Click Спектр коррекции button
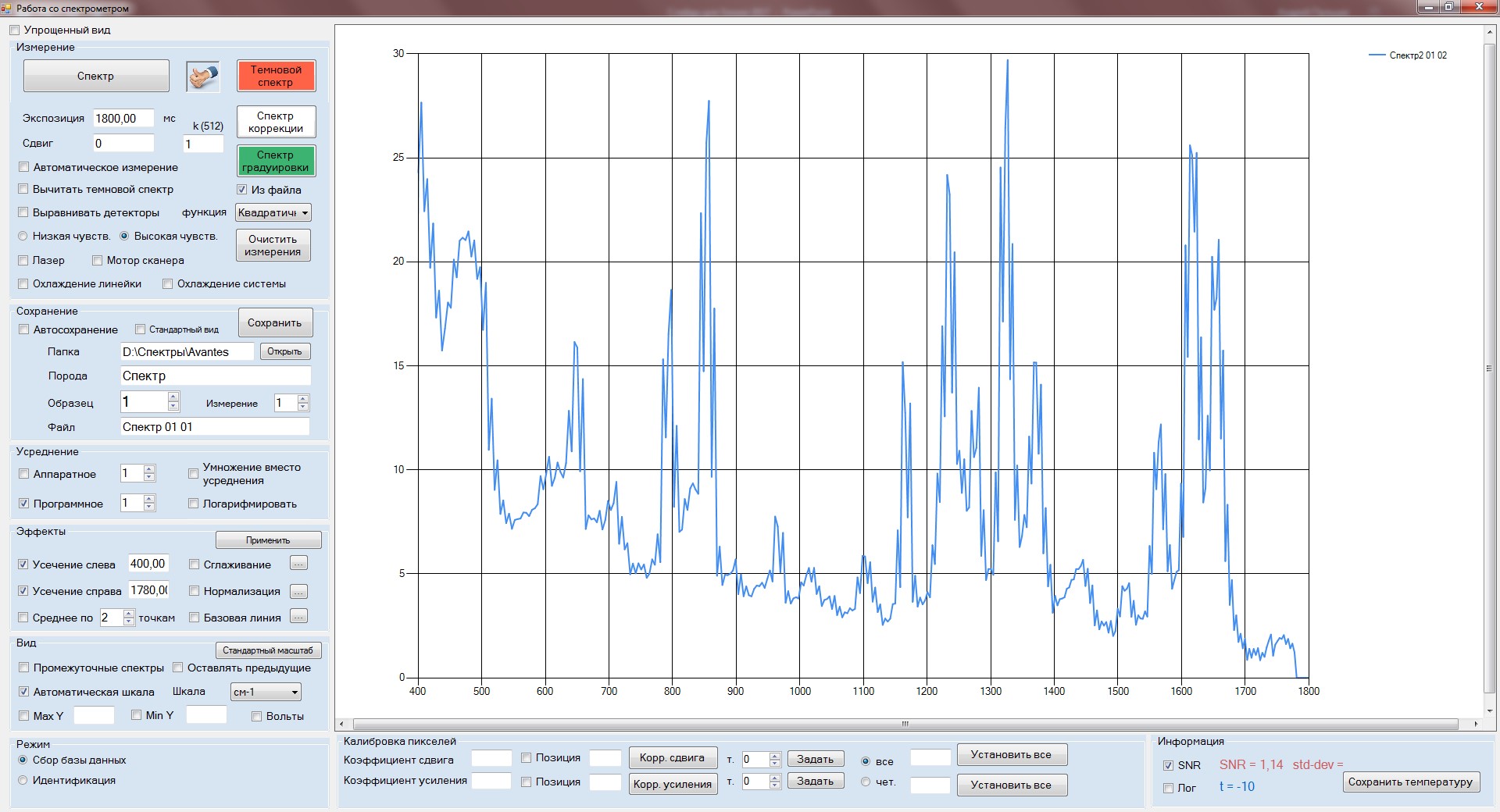Viewport: 1500px width, 812px height. [276, 122]
